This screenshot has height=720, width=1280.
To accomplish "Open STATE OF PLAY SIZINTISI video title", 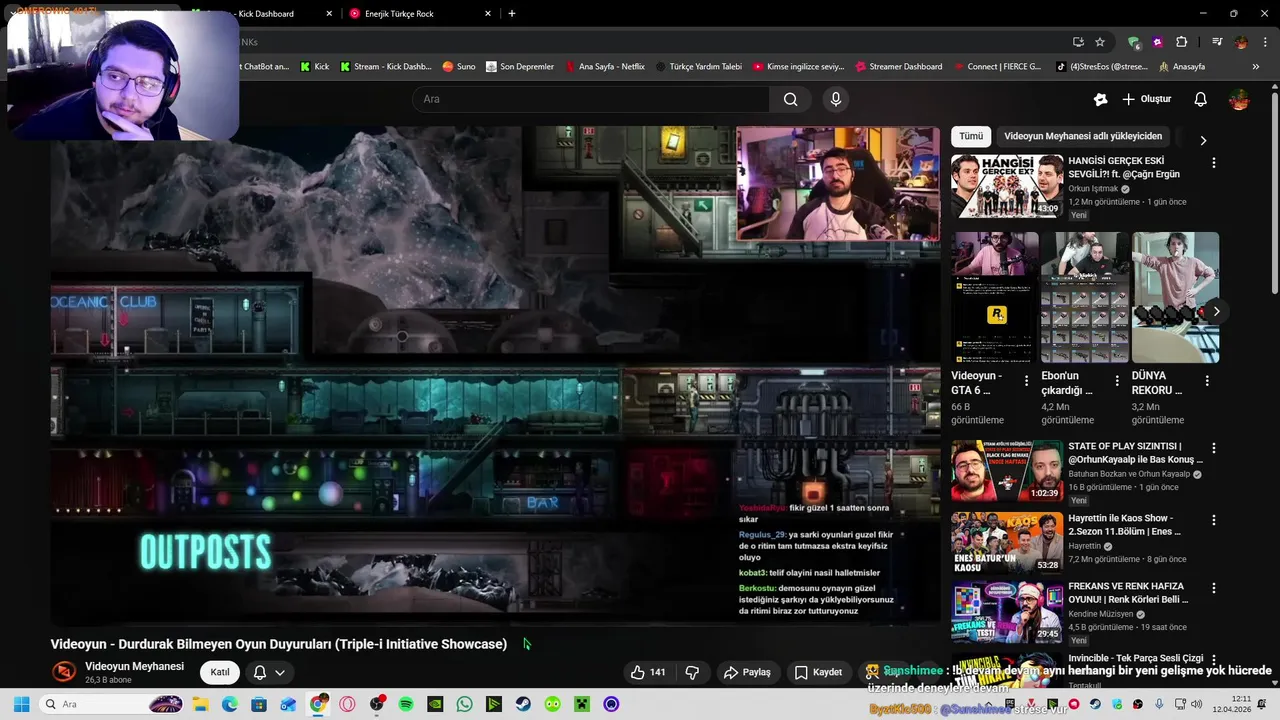I will click(1135, 453).
